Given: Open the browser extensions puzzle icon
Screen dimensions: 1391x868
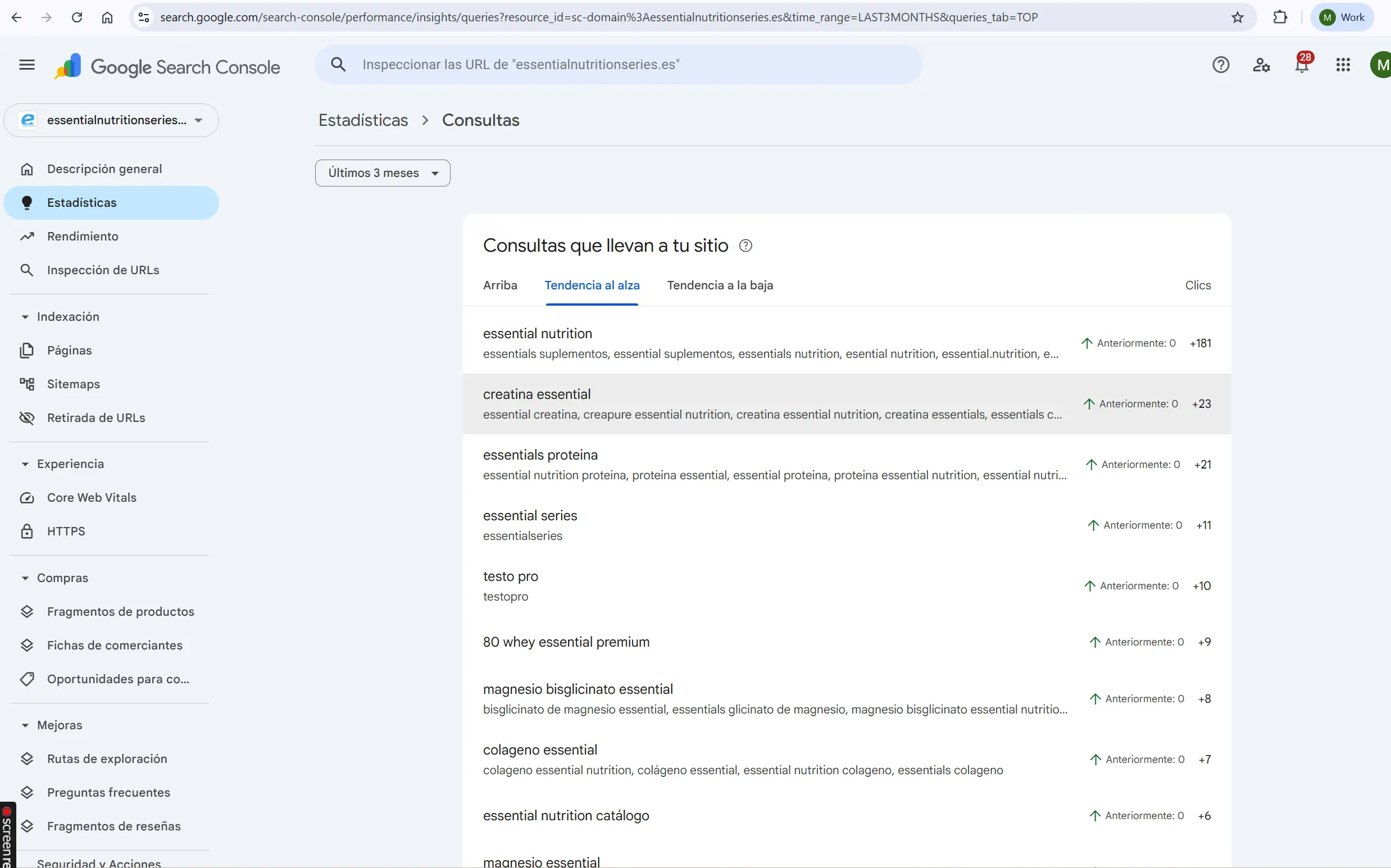Looking at the screenshot, I should [1280, 17].
